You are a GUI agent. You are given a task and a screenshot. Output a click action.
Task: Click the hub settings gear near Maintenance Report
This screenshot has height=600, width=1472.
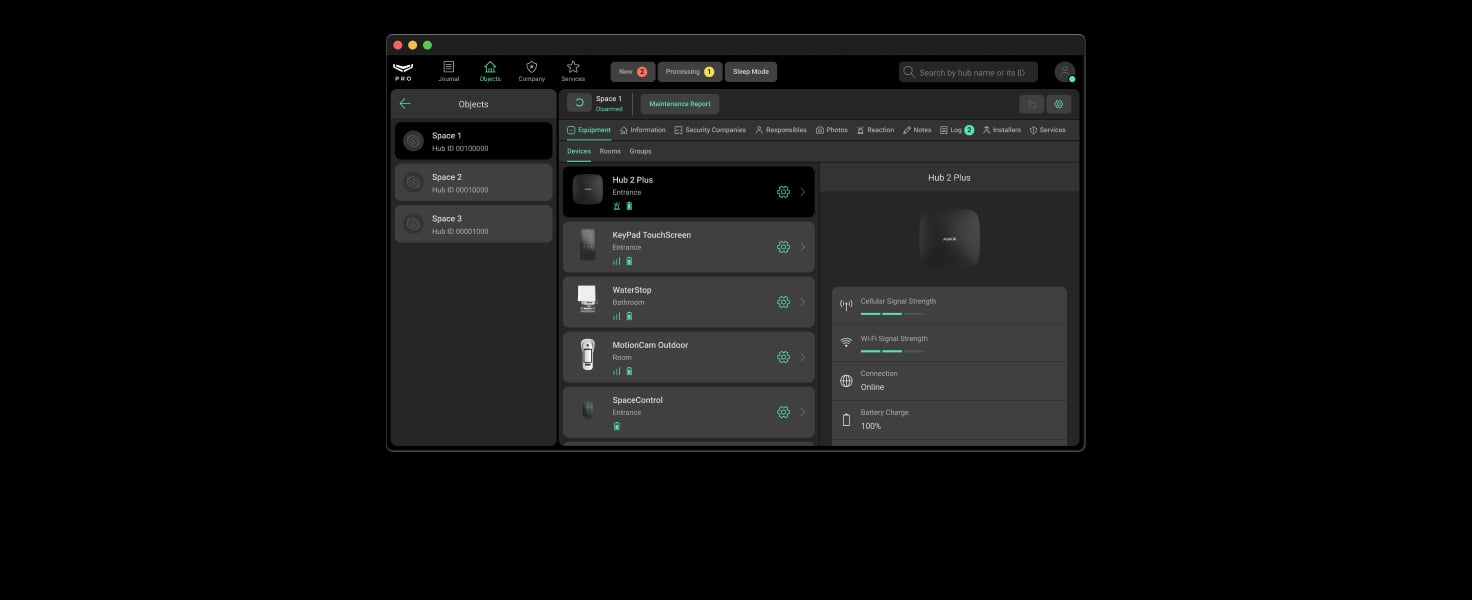1058,103
